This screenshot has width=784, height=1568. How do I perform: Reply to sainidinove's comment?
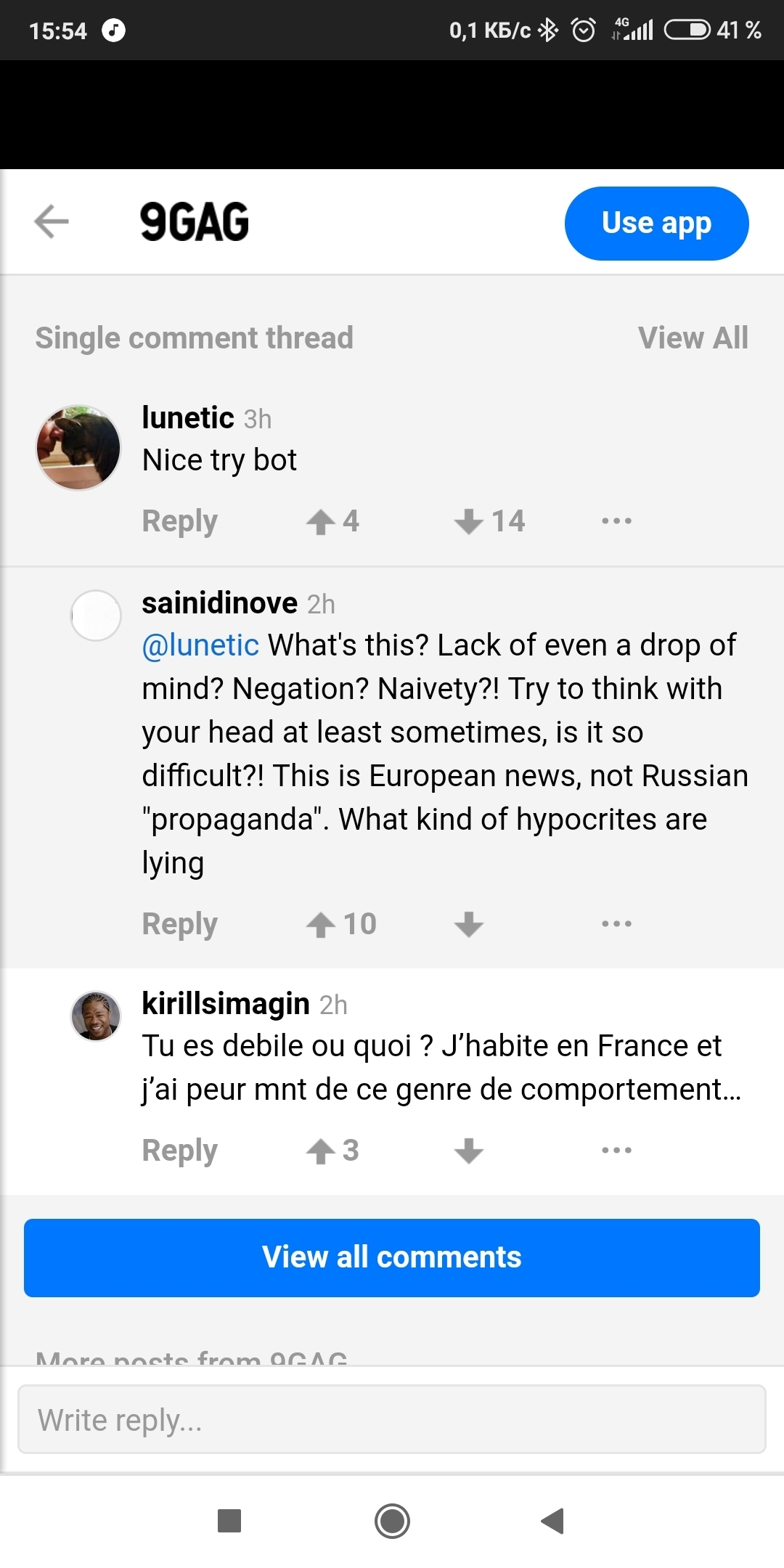tap(179, 924)
